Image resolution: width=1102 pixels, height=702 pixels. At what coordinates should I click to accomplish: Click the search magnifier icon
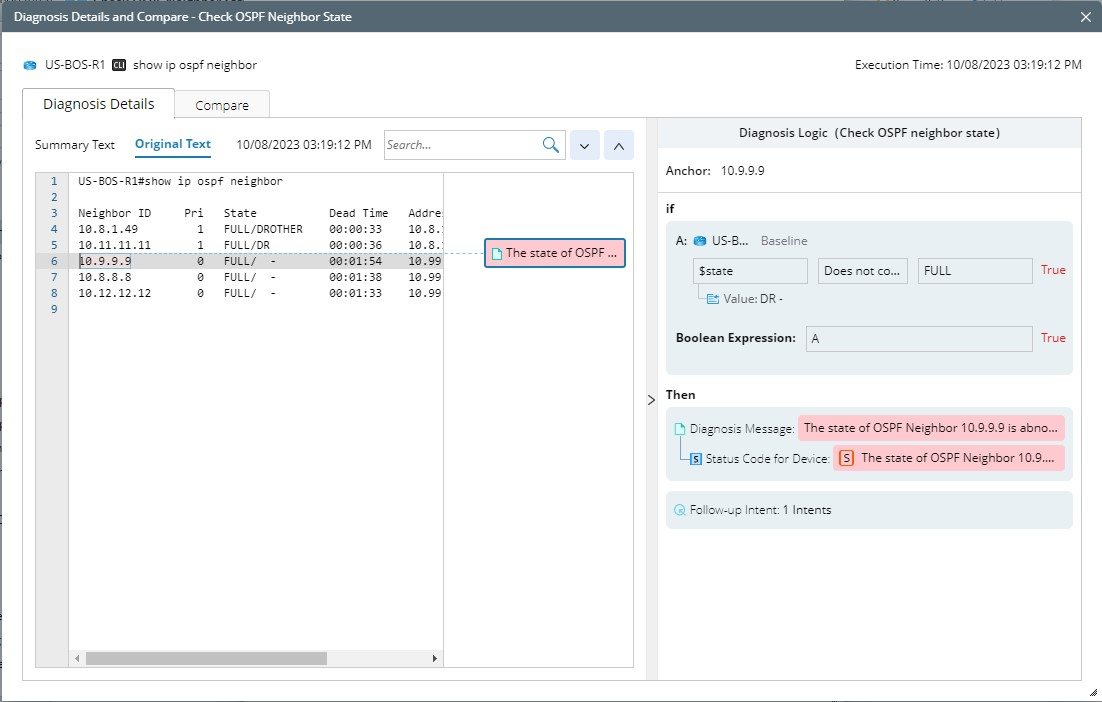(x=550, y=145)
